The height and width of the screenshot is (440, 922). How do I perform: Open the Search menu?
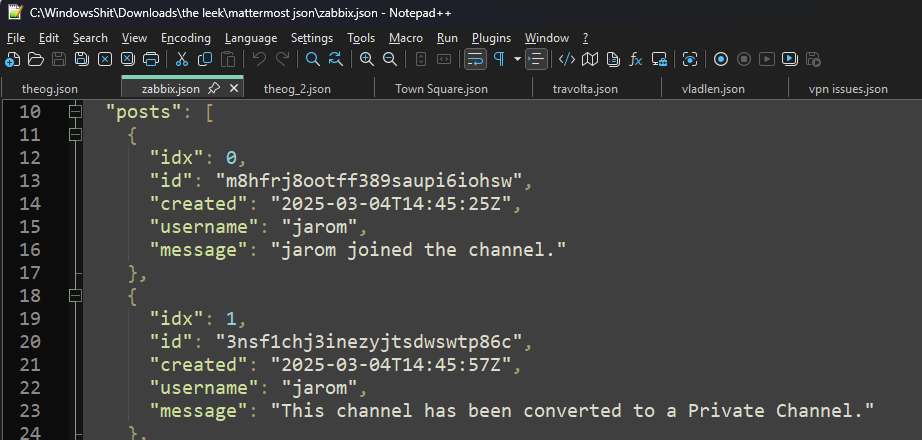pos(90,38)
